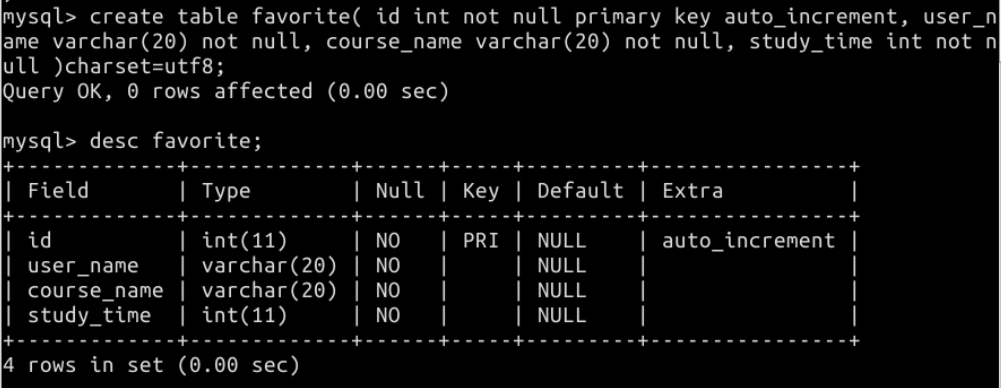
Task: Click the 'Type' column header
Action: coord(227,191)
